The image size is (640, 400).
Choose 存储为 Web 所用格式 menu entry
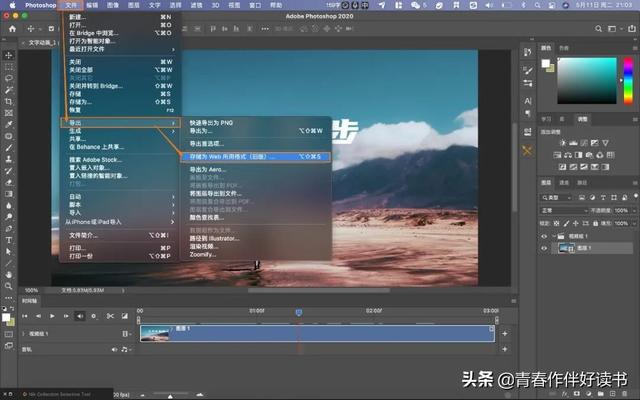(x=230, y=156)
